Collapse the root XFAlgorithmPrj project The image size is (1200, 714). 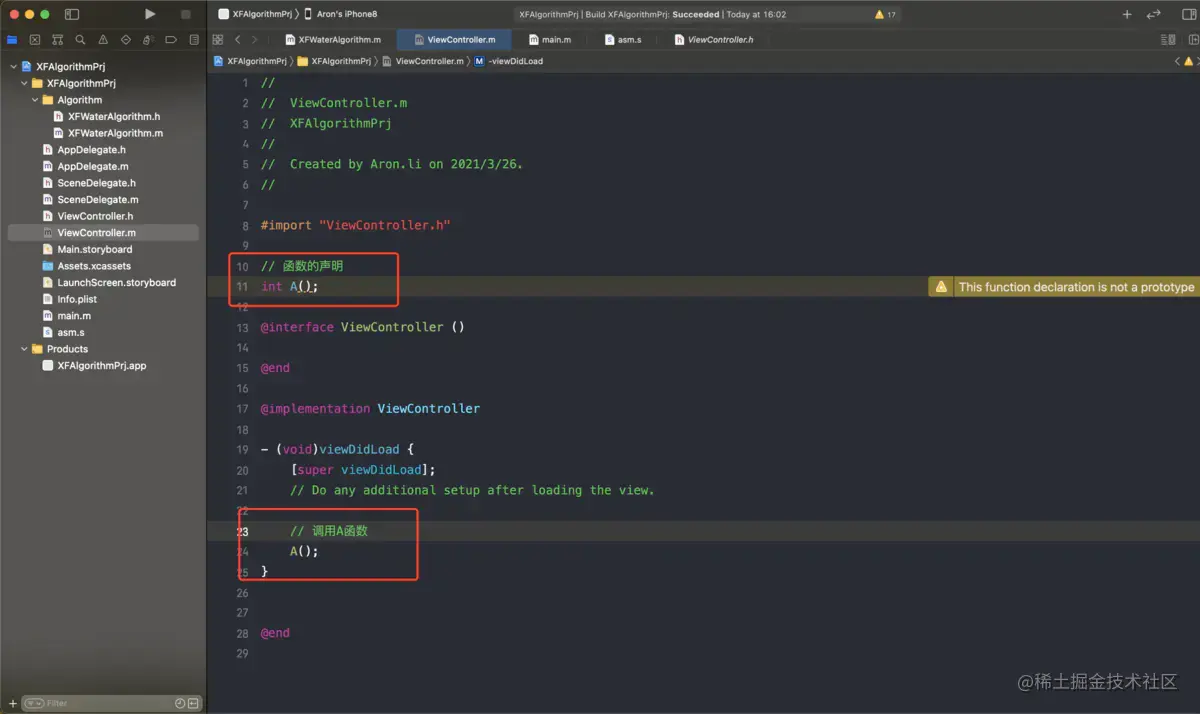[x=13, y=67]
